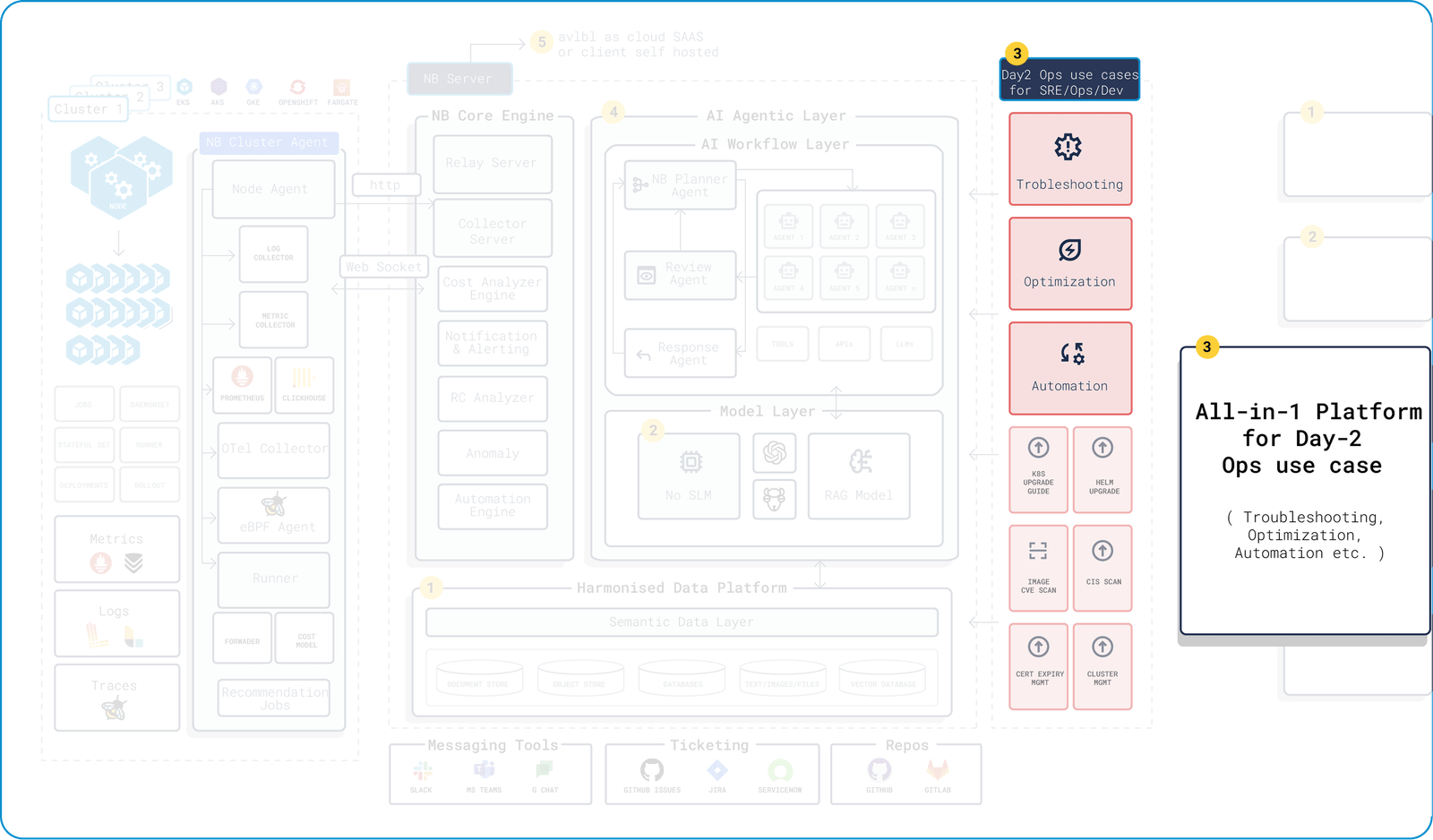
Task: Select the CIS Scan card
Action: (x=1103, y=568)
